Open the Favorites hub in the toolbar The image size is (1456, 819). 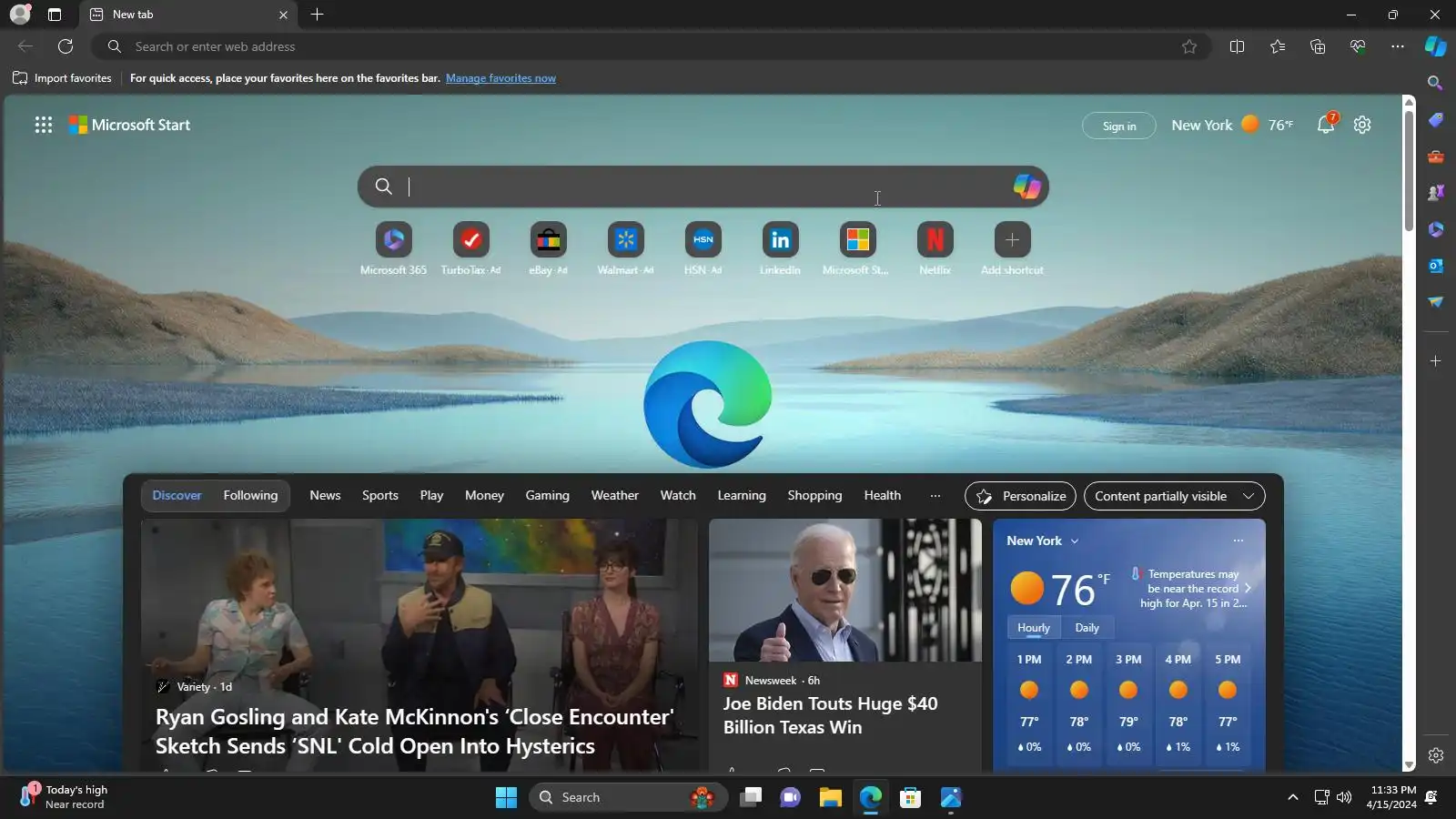[x=1278, y=46]
